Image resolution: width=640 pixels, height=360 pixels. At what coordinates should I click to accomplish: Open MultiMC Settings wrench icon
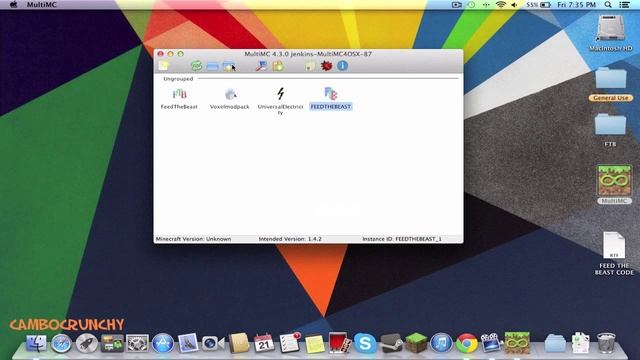click(x=261, y=66)
